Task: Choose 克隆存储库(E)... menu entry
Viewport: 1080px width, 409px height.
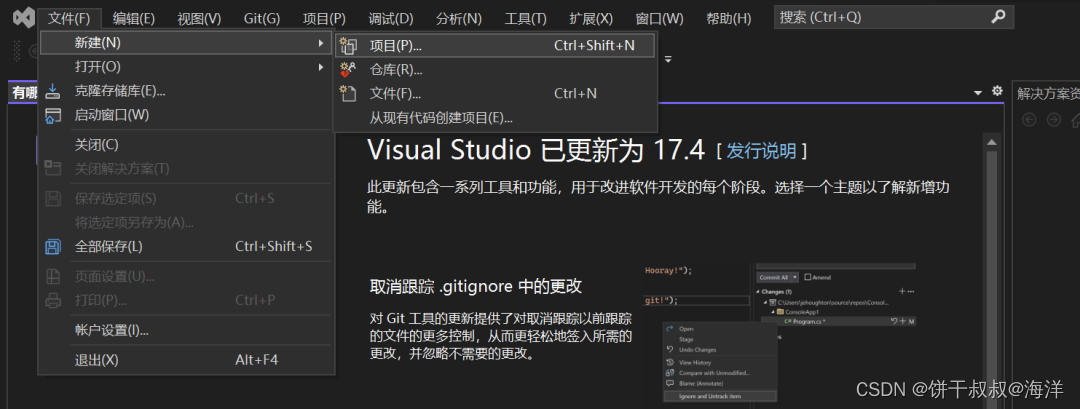Action: (185, 91)
